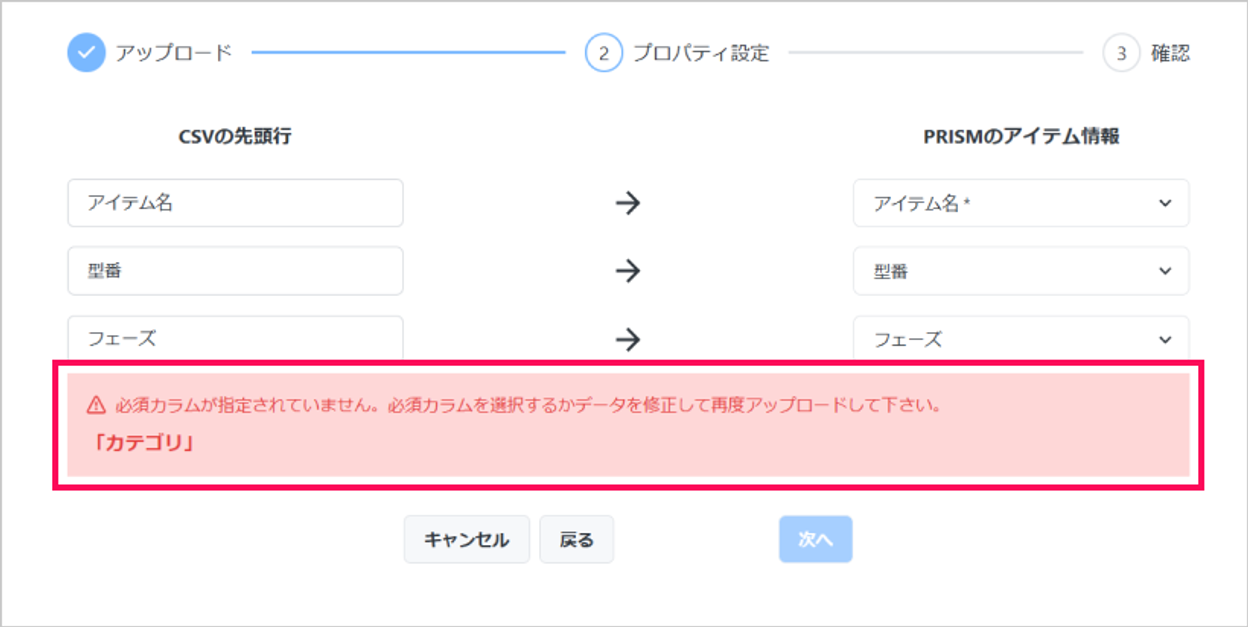The width and height of the screenshot is (1248, 627).
Task: Click the 「カテゴリ」 missing column text
Action: [141, 442]
